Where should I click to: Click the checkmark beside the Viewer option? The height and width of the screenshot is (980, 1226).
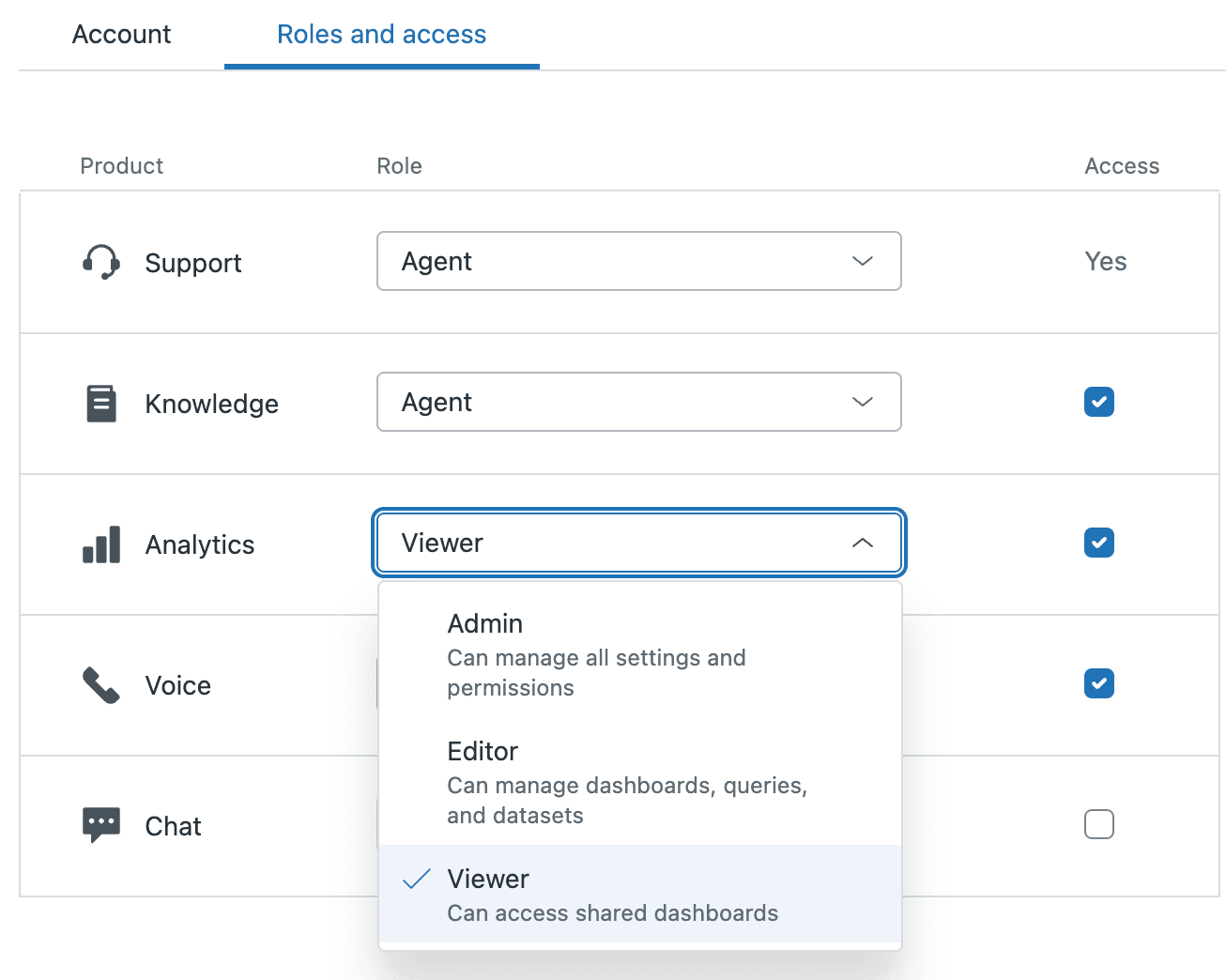[417, 879]
